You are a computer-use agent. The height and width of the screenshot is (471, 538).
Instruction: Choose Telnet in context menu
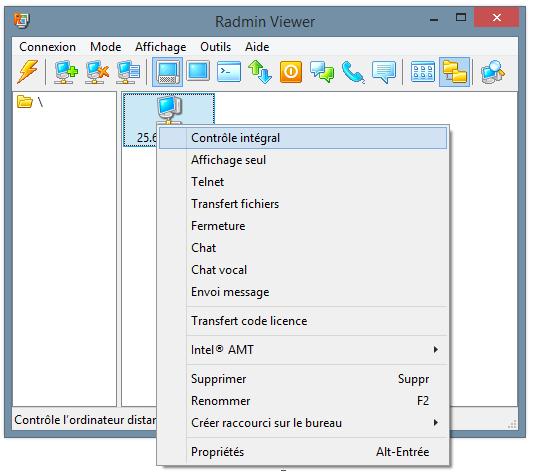tap(303, 182)
